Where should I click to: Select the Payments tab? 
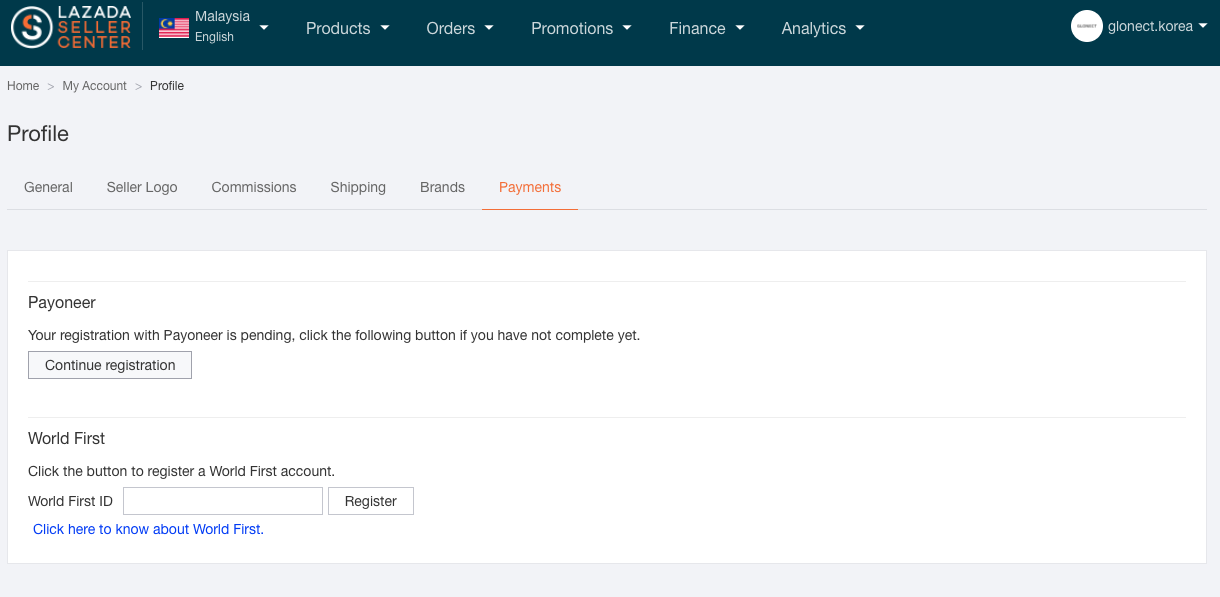pos(530,187)
